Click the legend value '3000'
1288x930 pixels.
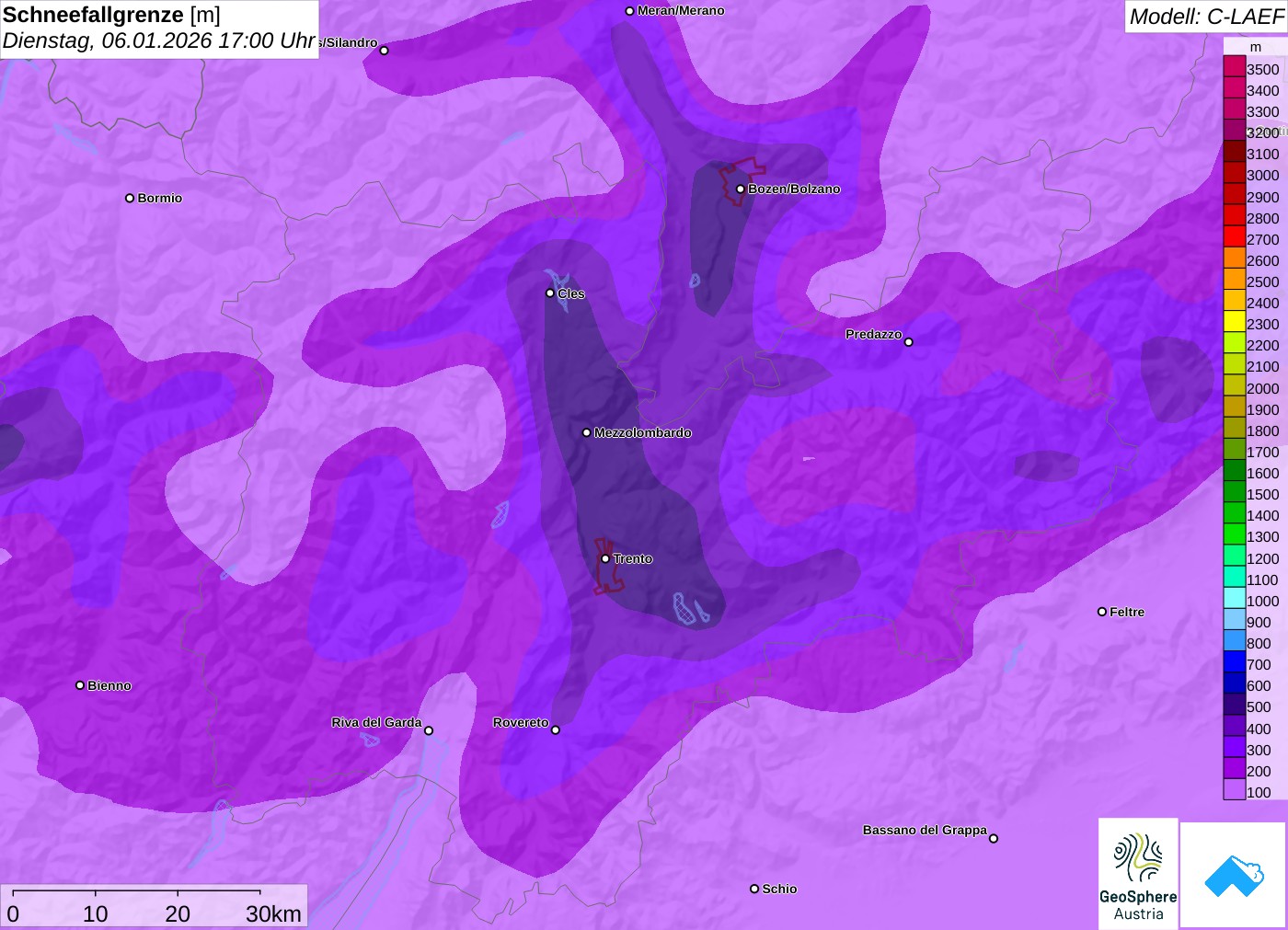1263,176
